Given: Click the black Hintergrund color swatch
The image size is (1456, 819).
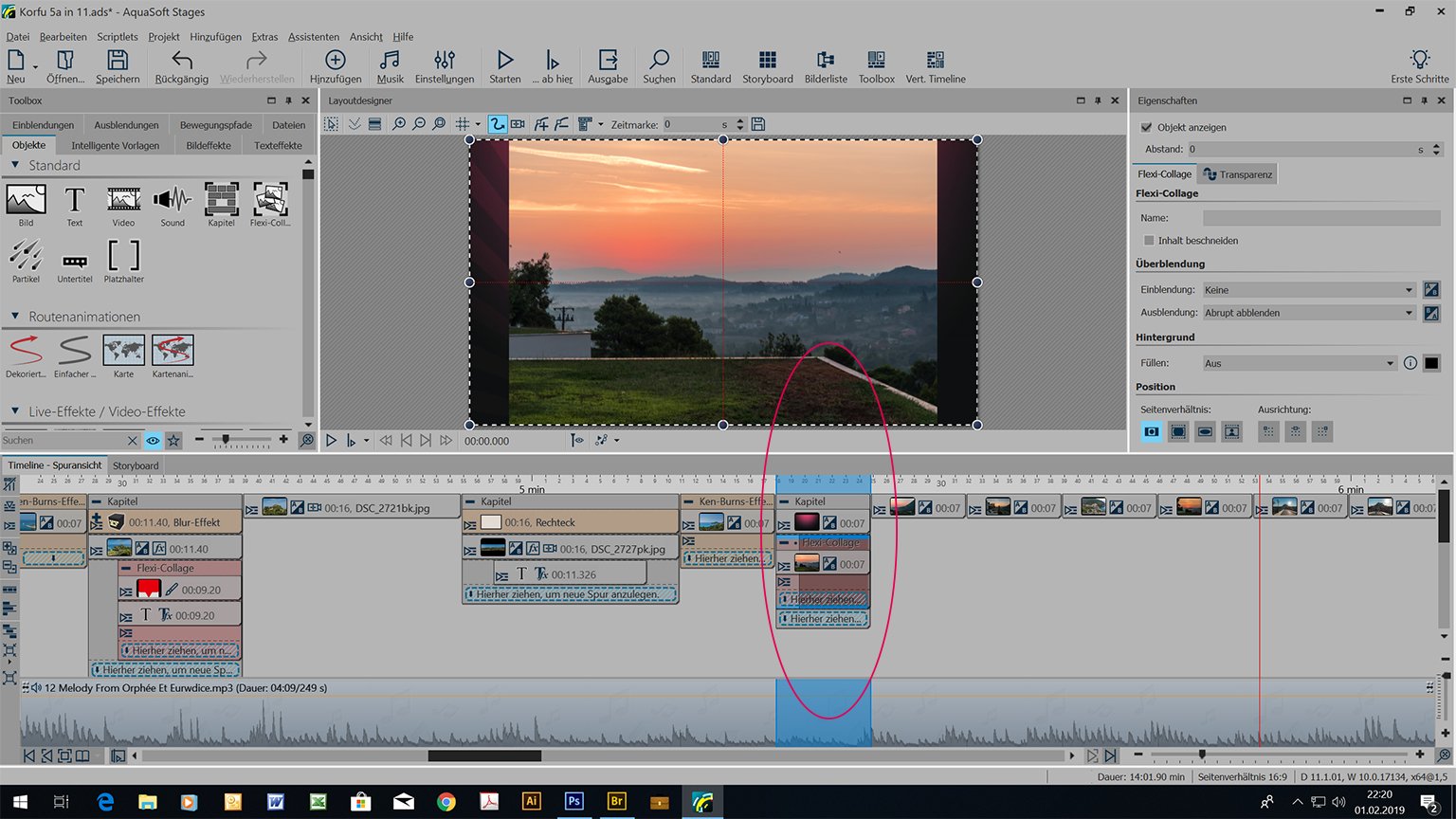Looking at the screenshot, I should click(x=1431, y=363).
